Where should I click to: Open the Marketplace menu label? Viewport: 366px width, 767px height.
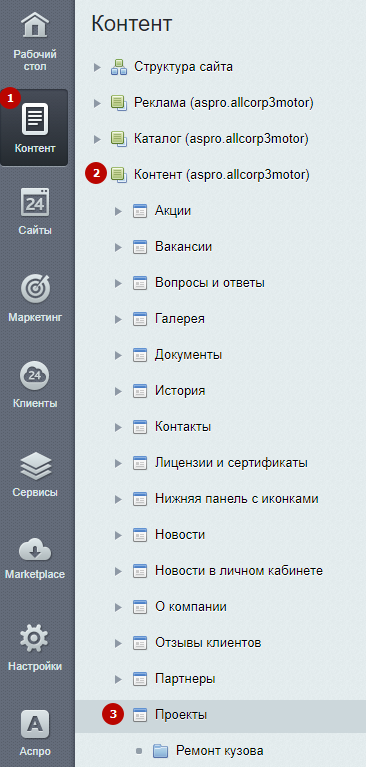coord(35,574)
